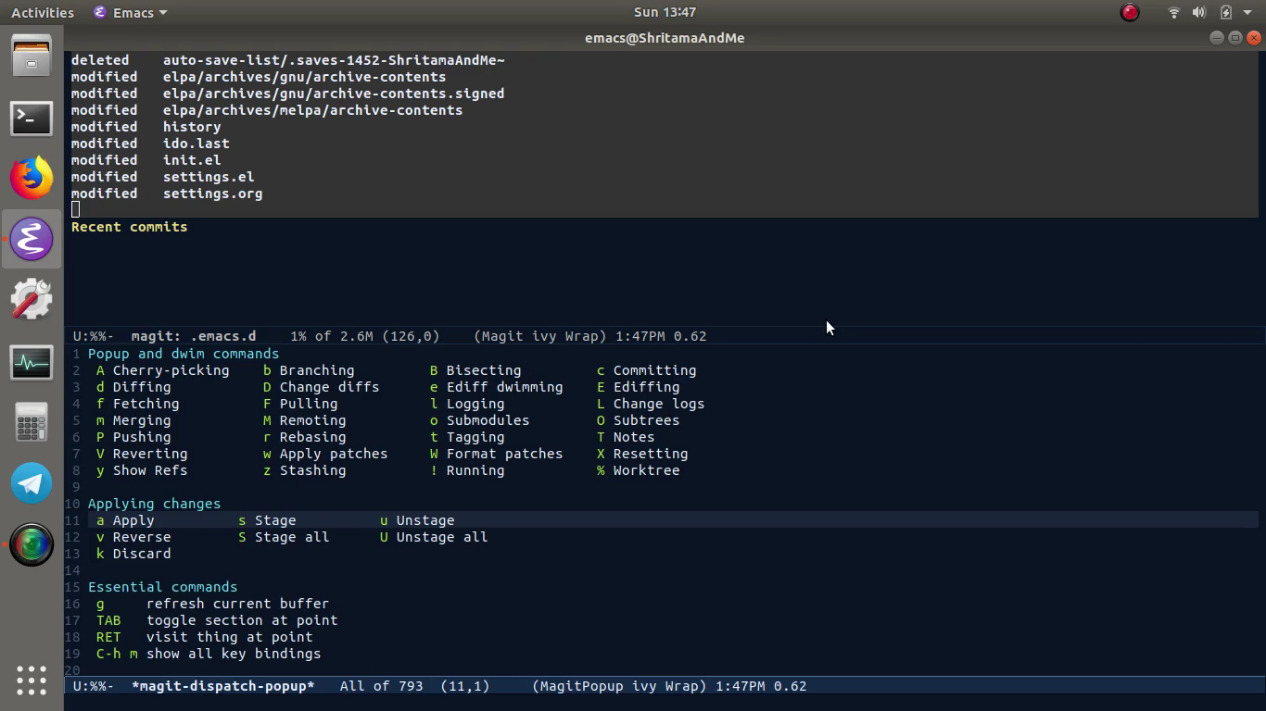Image resolution: width=1266 pixels, height=711 pixels.
Task: Click Recent commits section heading
Action: (129, 227)
